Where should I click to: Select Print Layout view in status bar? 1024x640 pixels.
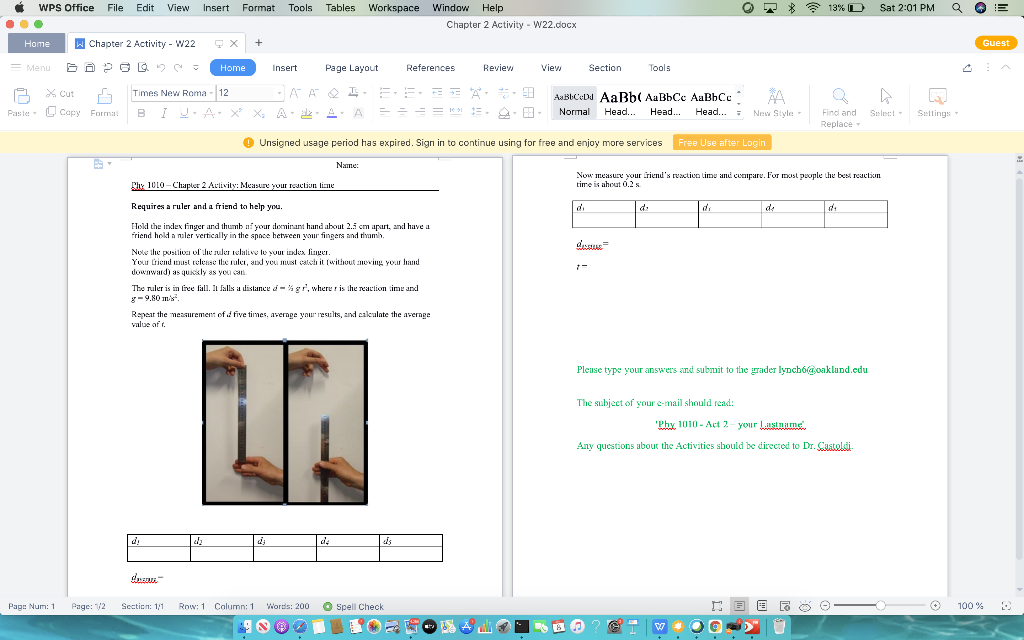739,606
